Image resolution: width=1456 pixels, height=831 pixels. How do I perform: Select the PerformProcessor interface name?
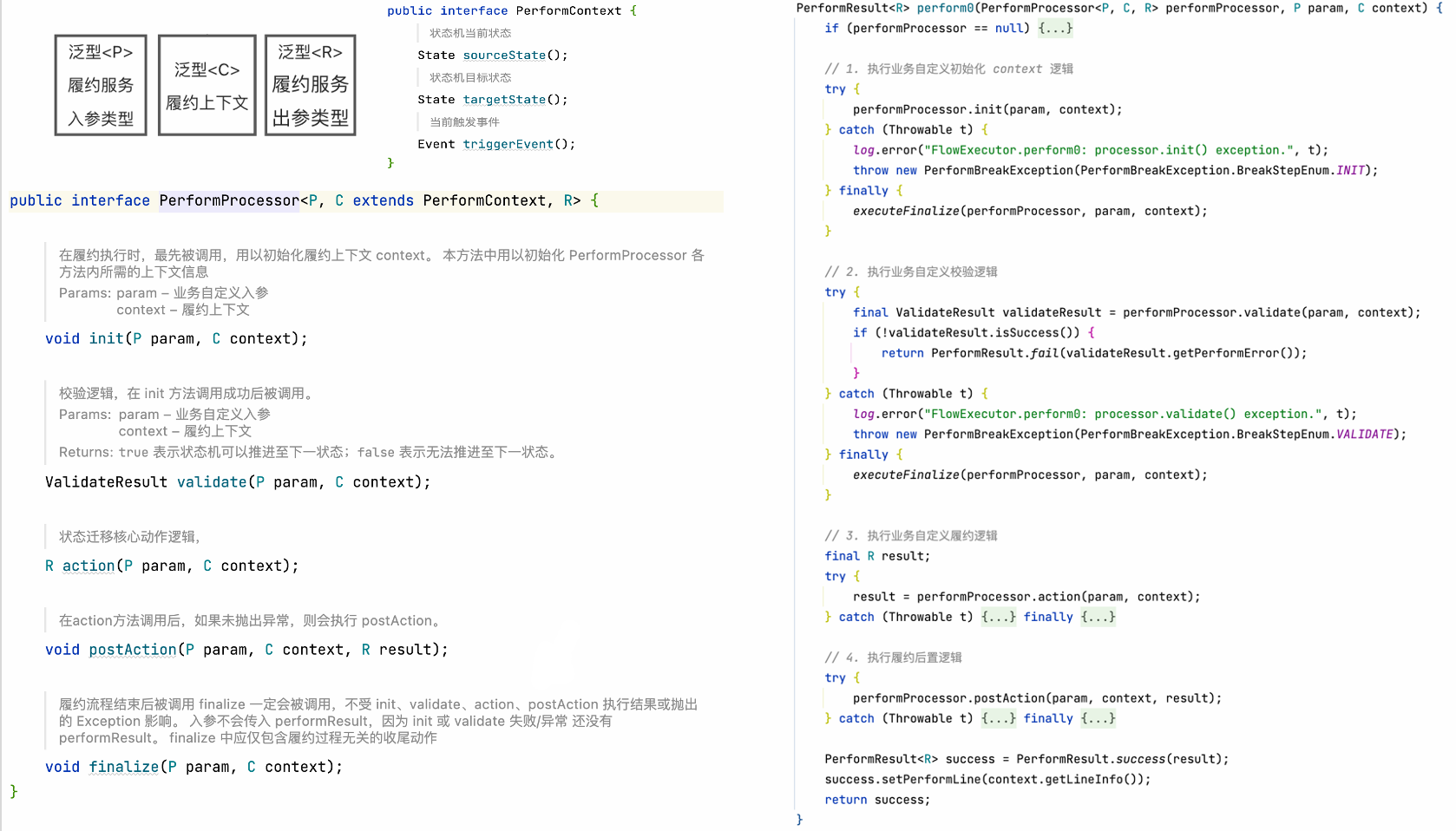pos(229,201)
